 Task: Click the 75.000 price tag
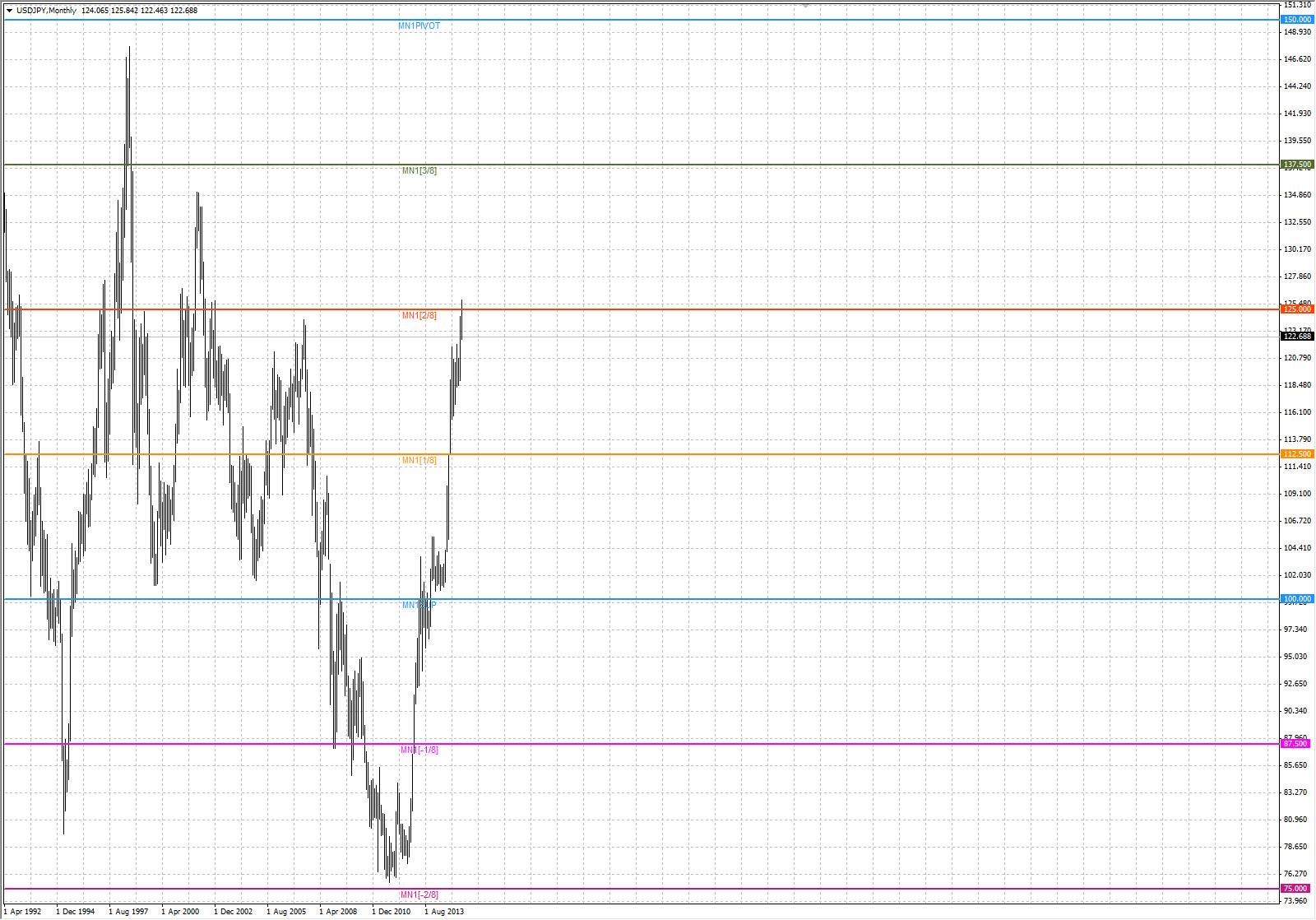tap(1295, 889)
